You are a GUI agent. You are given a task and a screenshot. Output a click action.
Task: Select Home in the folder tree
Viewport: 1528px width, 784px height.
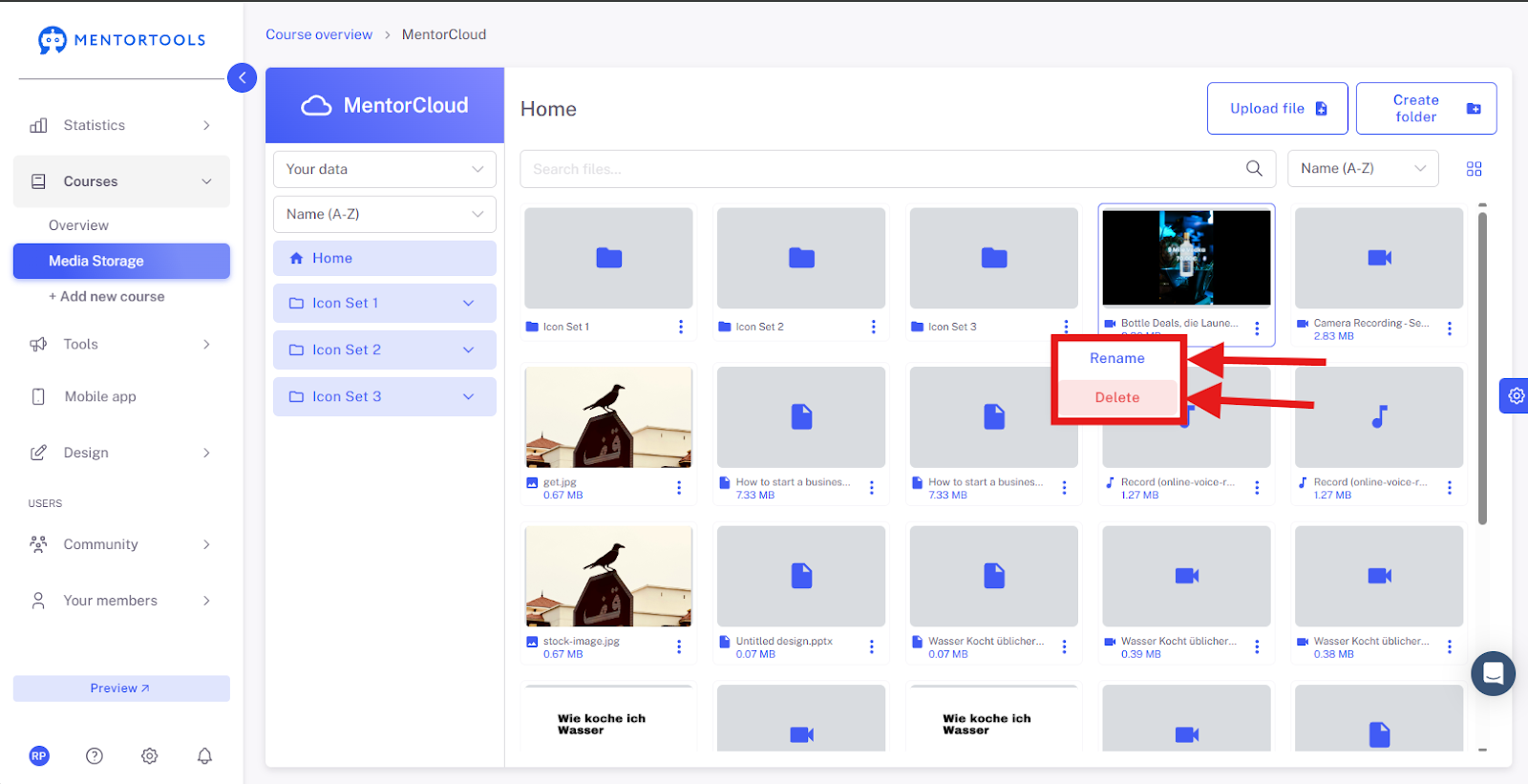pos(385,258)
